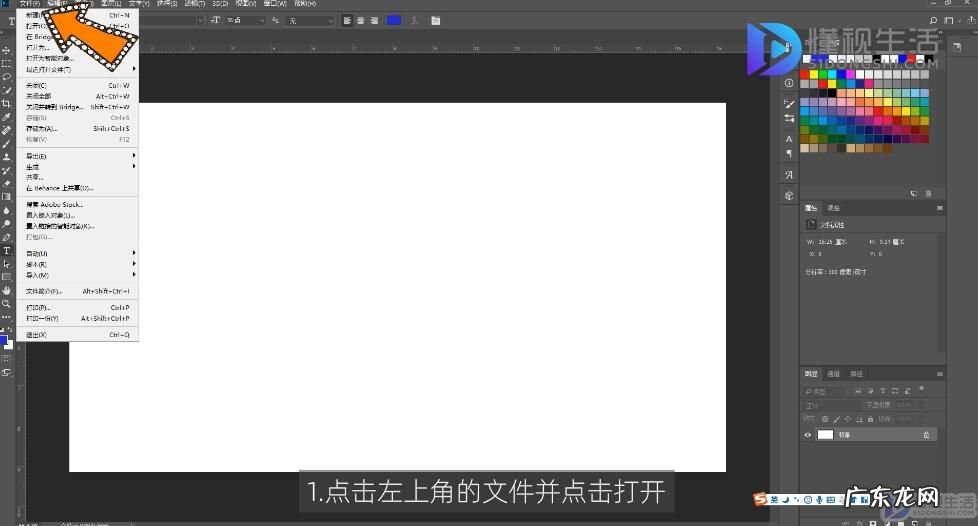Choose Behance share entry in File menu
This screenshot has height=526, width=978.
click(x=77, y=188)
